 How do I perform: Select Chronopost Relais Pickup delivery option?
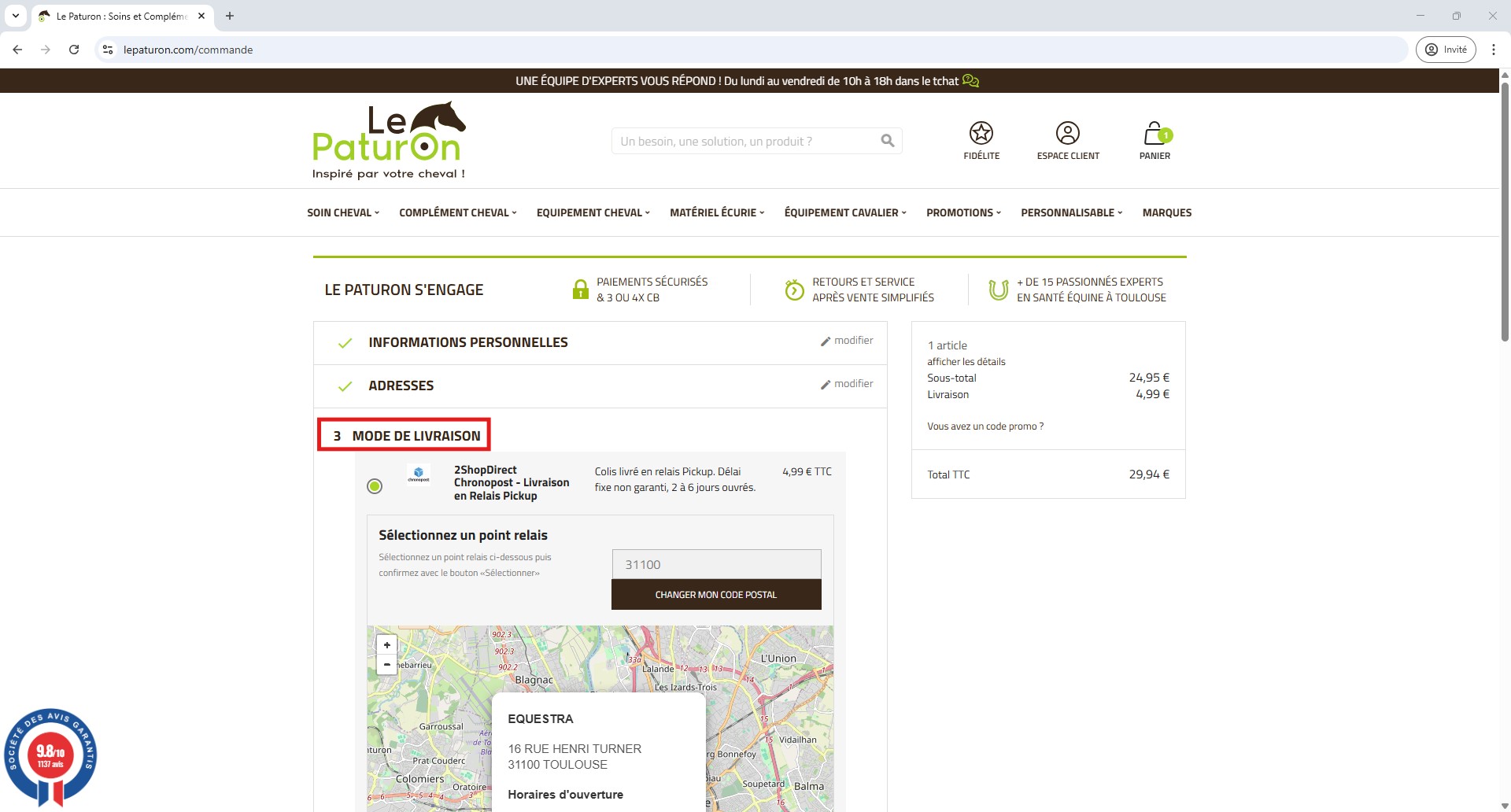coord(375,486)
